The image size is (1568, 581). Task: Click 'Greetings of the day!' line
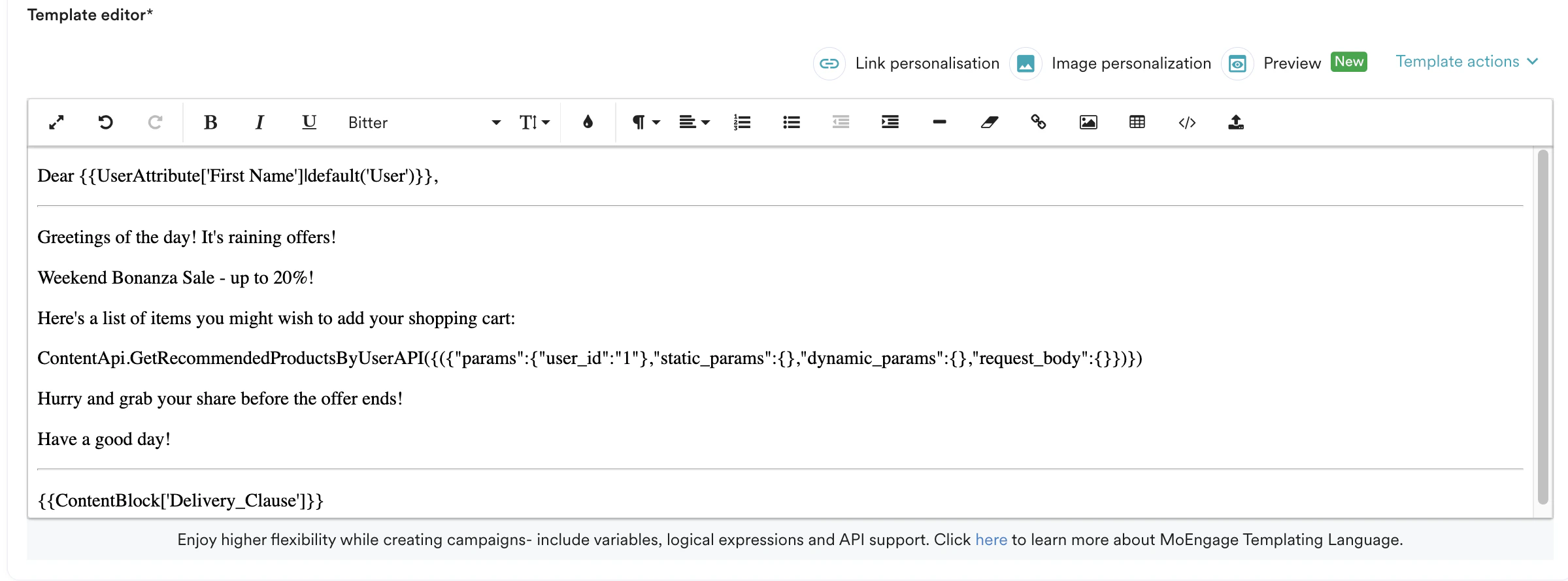[187, 237]
